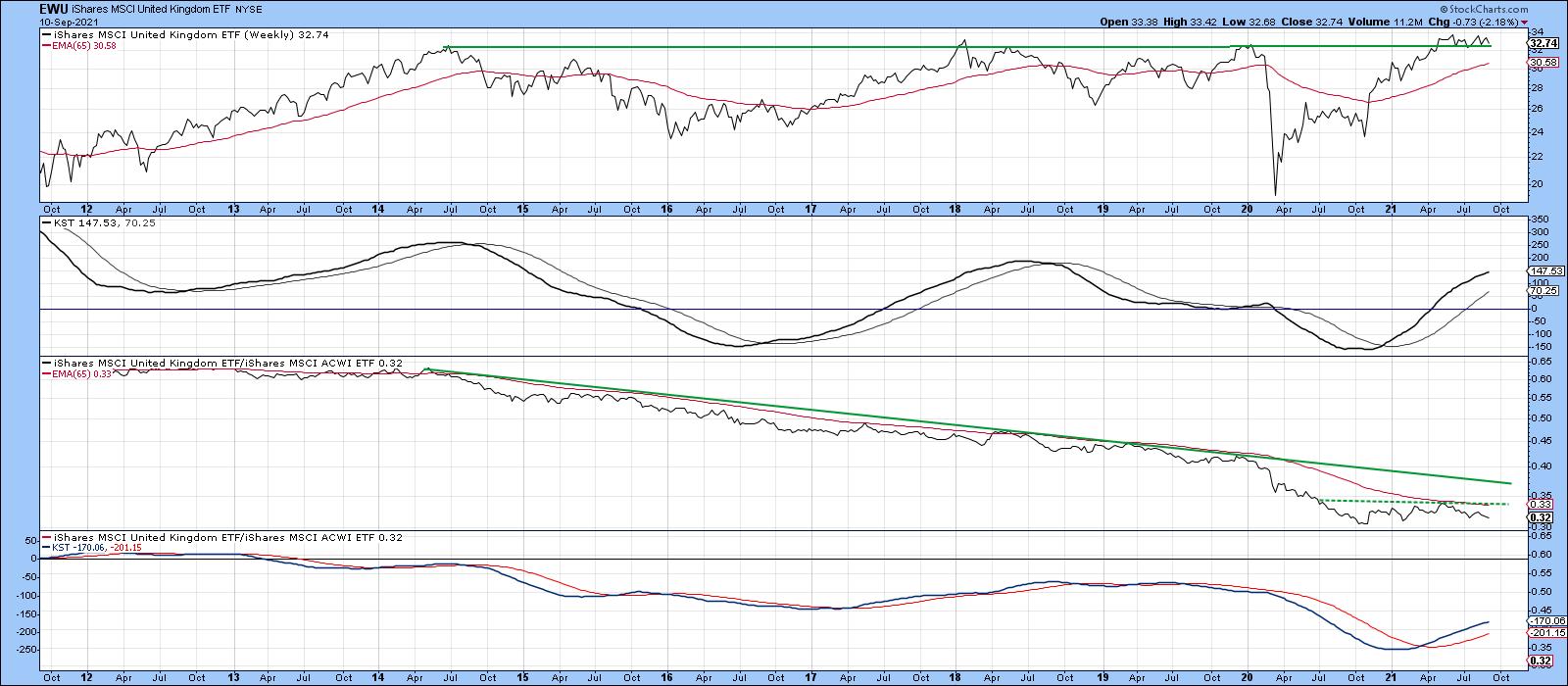
Task: Click the red down-arrow change indicator
Action: (x=1558, y=22)
